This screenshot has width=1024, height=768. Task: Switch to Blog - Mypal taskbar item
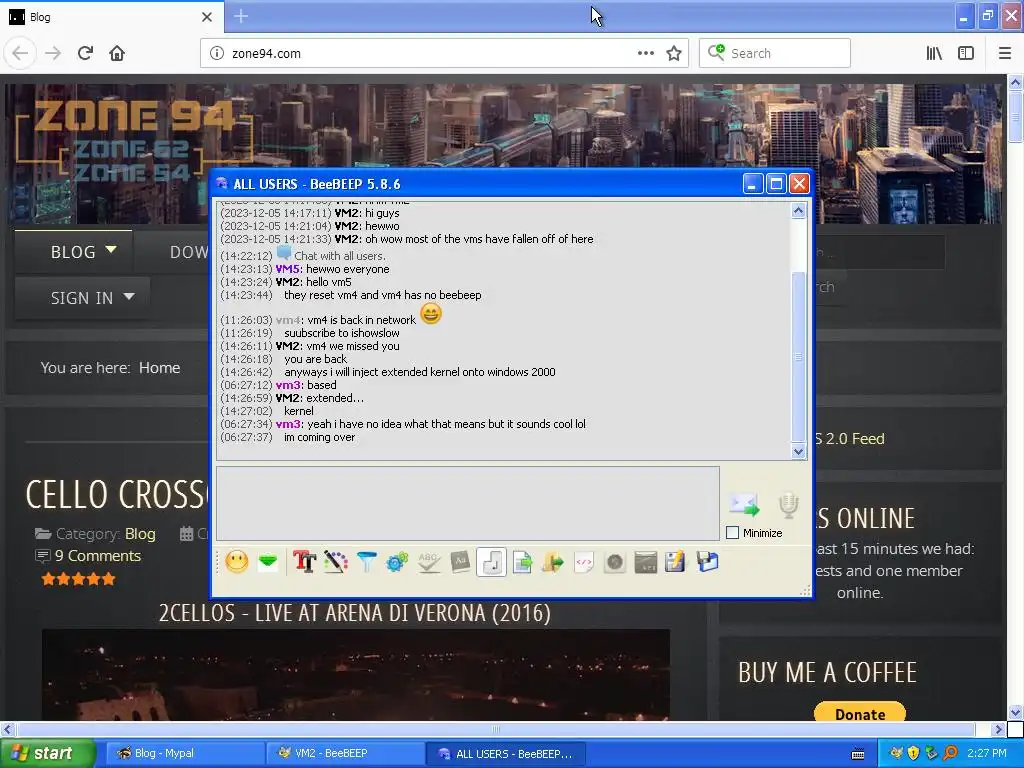[185, 753]
